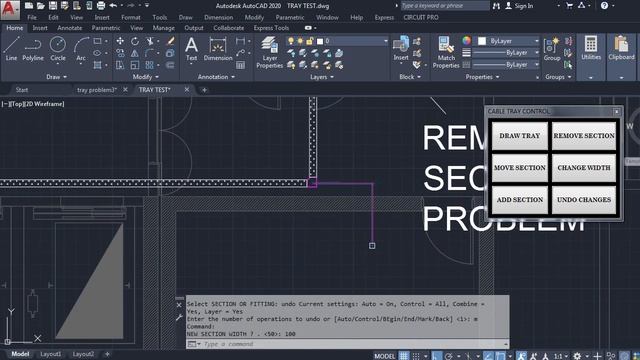640x360 pixels.
Task: Click the Group tool icon
Action: pyautogui.click(x=552, y=48)
